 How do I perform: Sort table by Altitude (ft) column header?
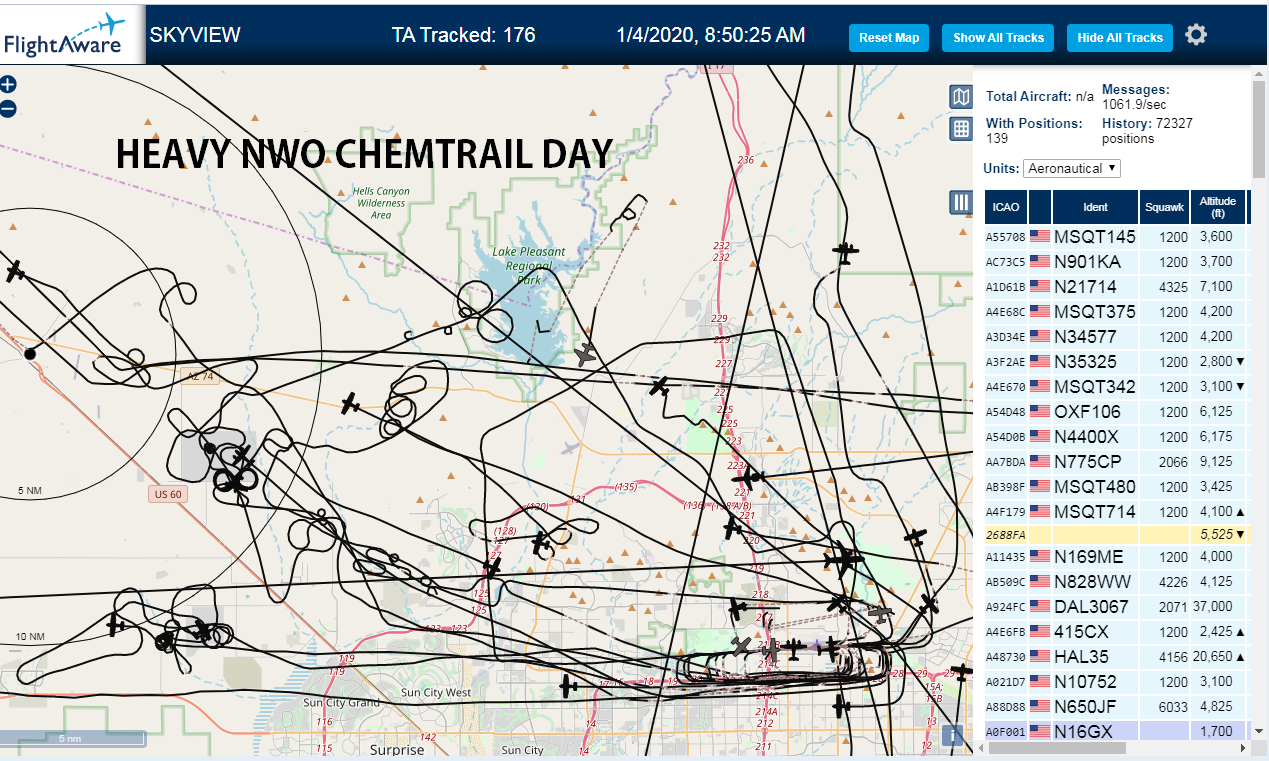point(1218,207)
